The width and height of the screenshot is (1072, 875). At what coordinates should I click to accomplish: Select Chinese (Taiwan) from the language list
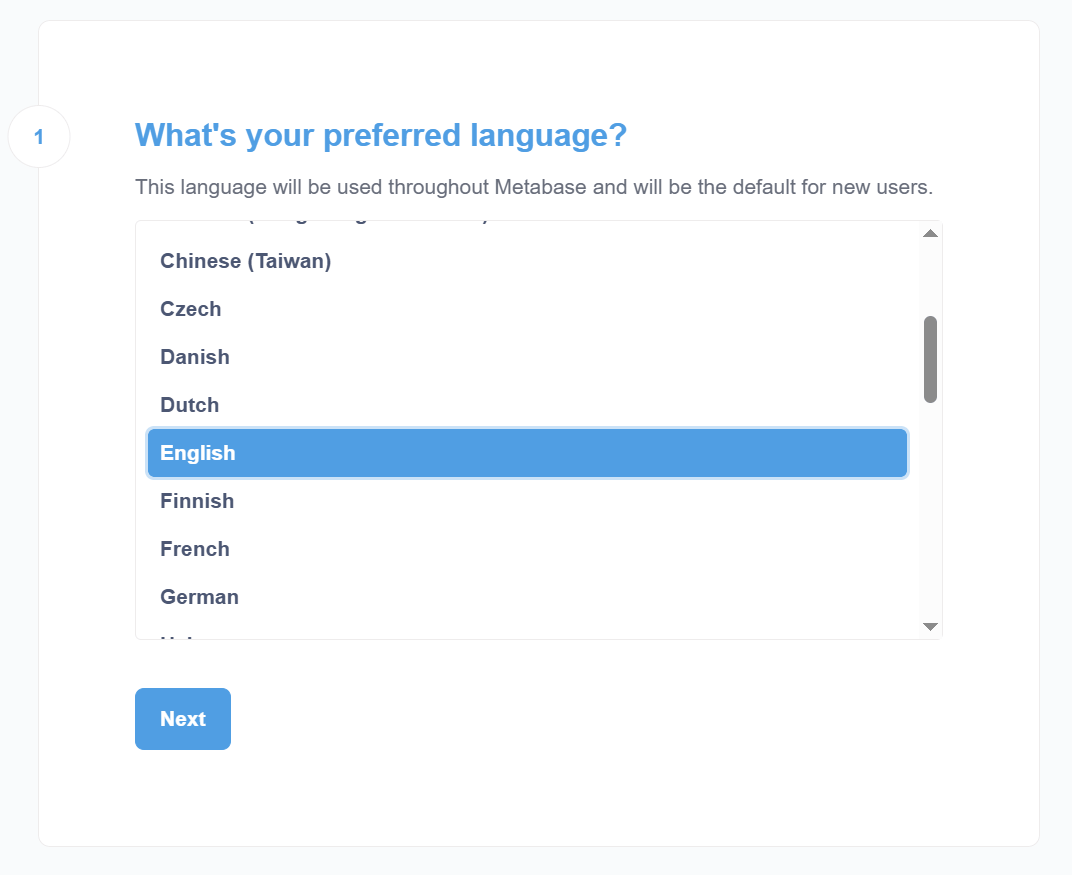pyautogui.click(x=245, y=261)
